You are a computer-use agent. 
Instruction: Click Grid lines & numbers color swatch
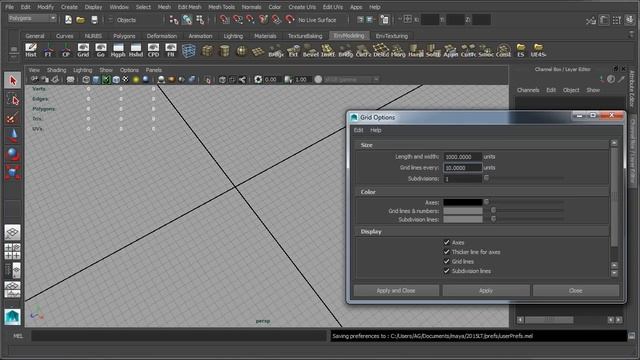pyautogui.click(x=463, y=211)
